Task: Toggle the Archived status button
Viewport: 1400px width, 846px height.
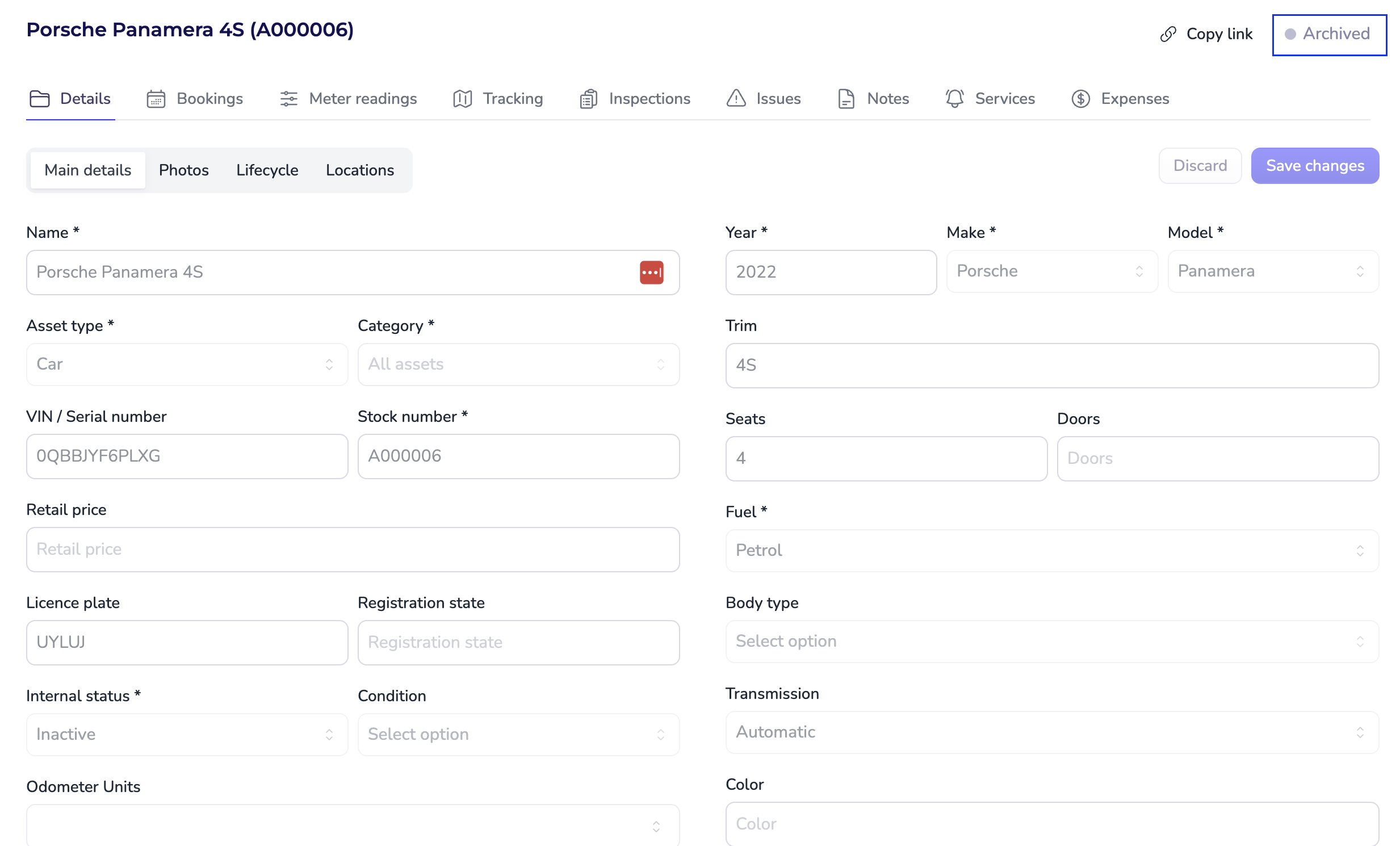Action: 1328,34
